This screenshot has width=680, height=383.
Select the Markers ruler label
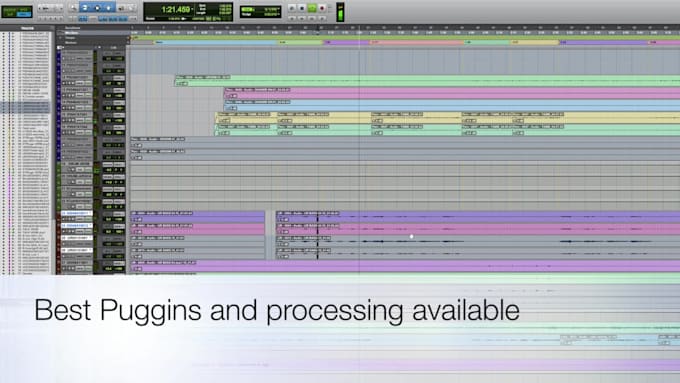(71, 43)
